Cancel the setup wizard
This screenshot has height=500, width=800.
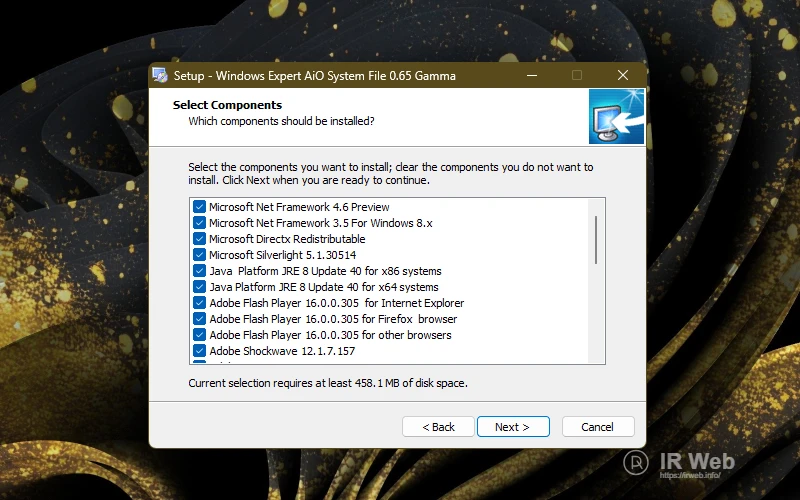(597, 427)
